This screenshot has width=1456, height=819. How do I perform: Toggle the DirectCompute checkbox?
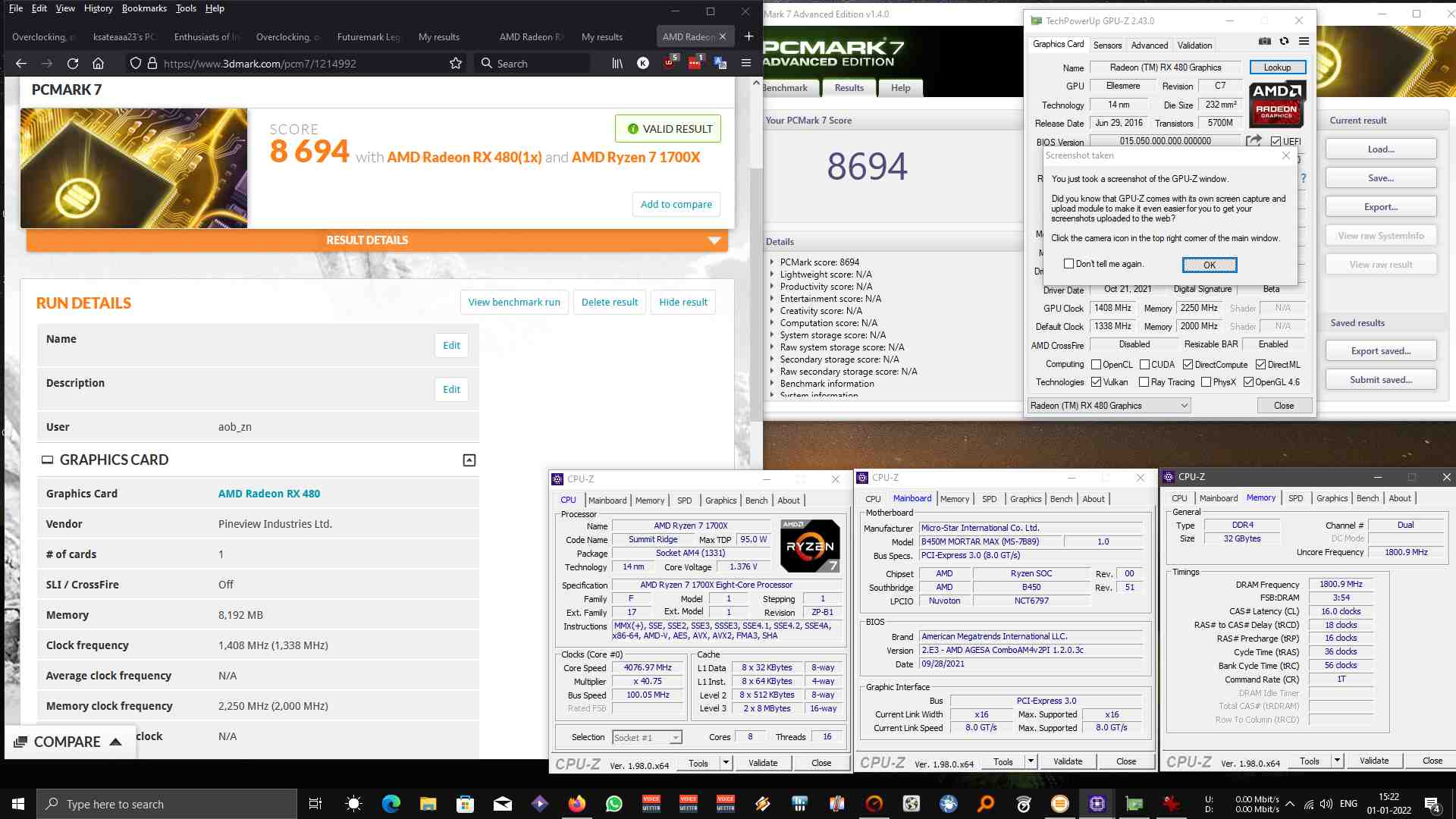click(1188, 365)
